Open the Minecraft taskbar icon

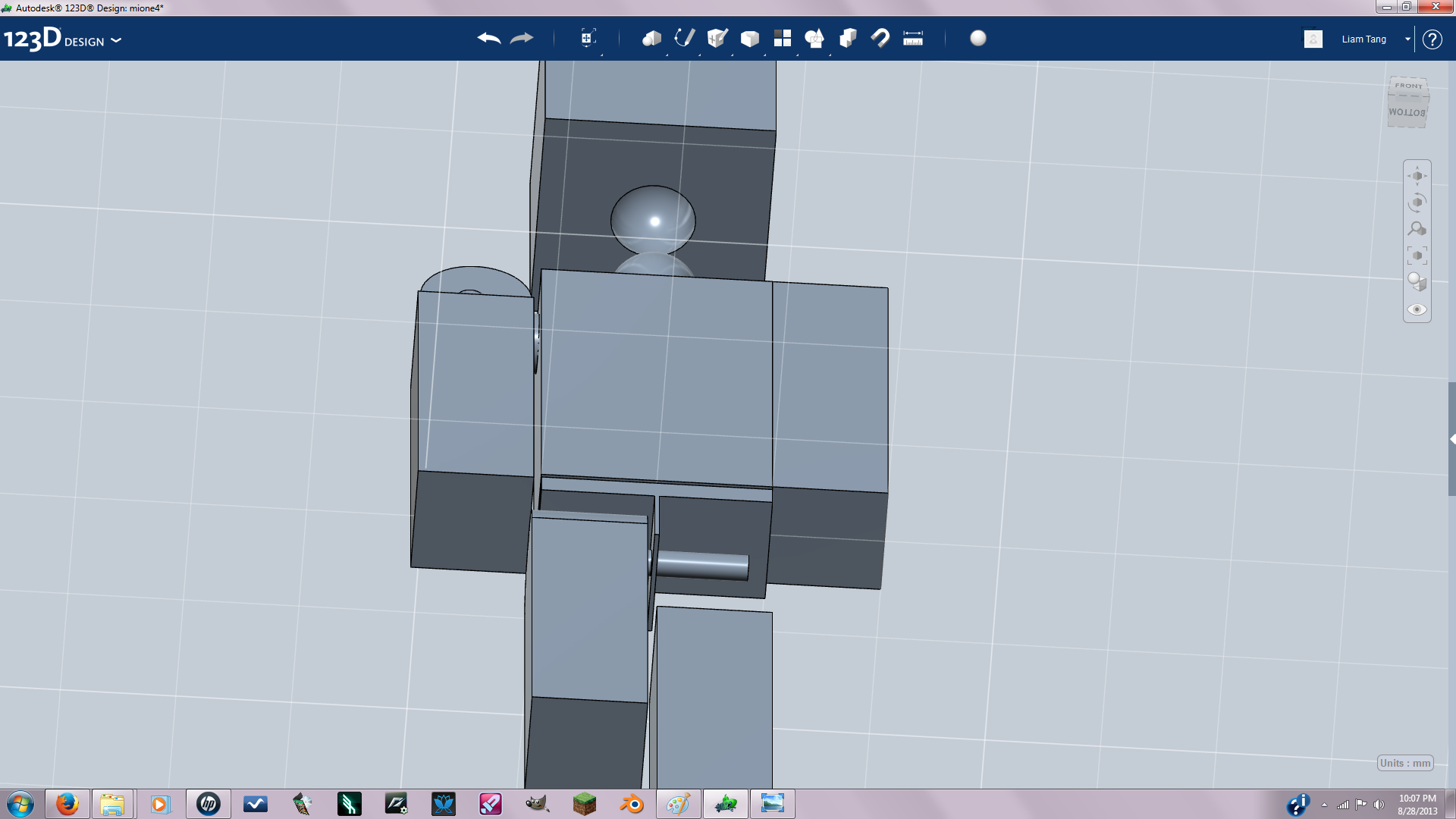[x=584, y=804]
